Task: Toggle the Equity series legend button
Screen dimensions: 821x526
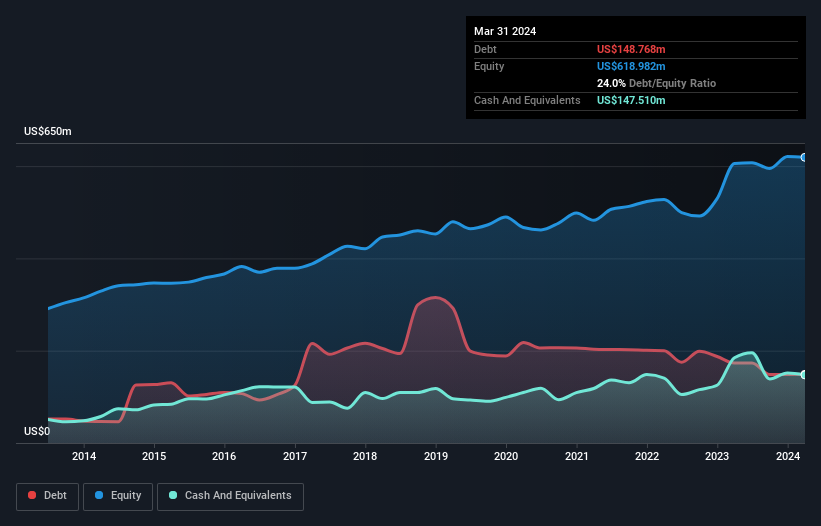Action: (x=118, y=496)
